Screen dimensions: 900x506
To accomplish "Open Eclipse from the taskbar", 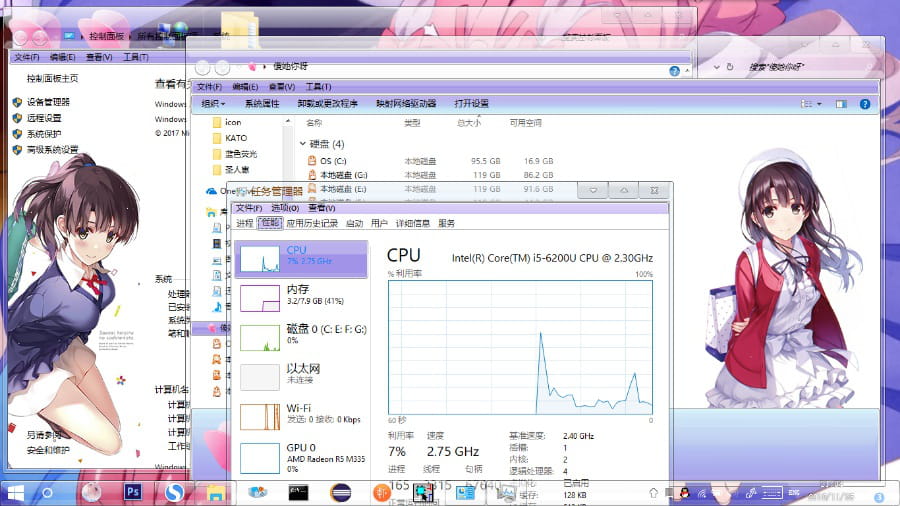I will click(341, 493).
